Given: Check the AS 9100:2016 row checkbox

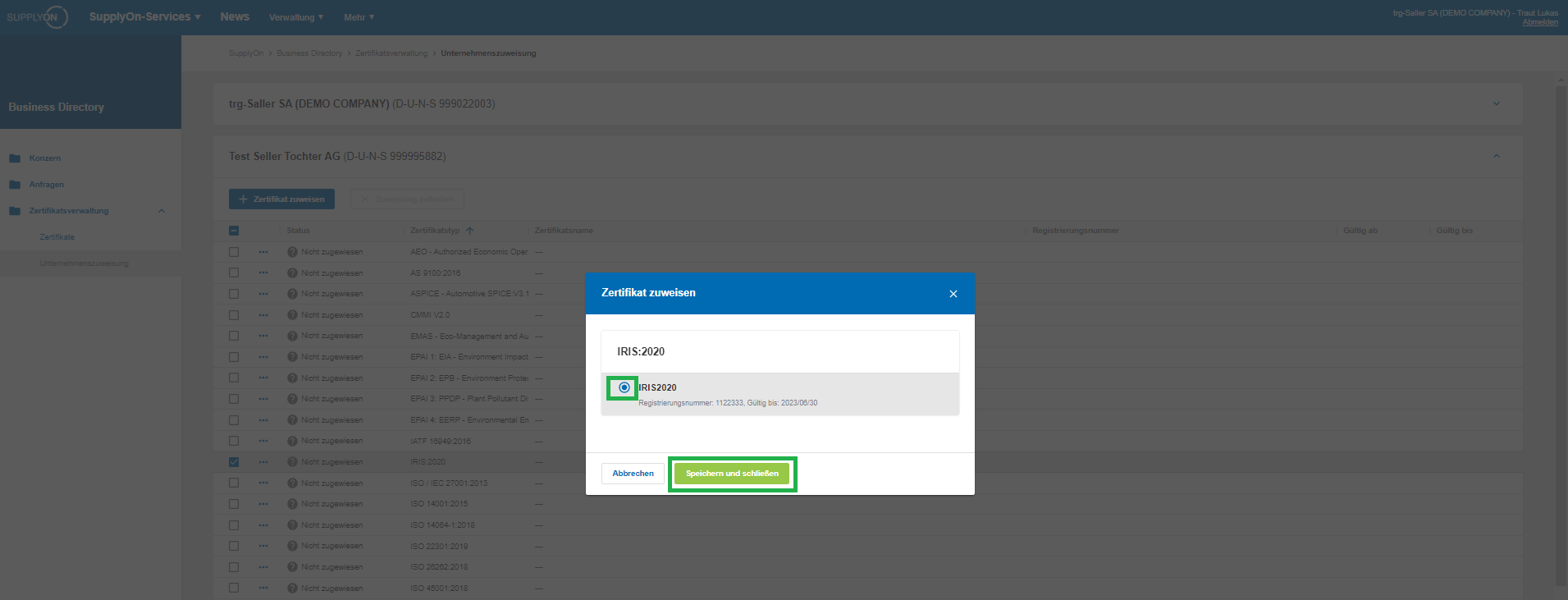Looking at the screenshot, I should click(x=234, y=273).
